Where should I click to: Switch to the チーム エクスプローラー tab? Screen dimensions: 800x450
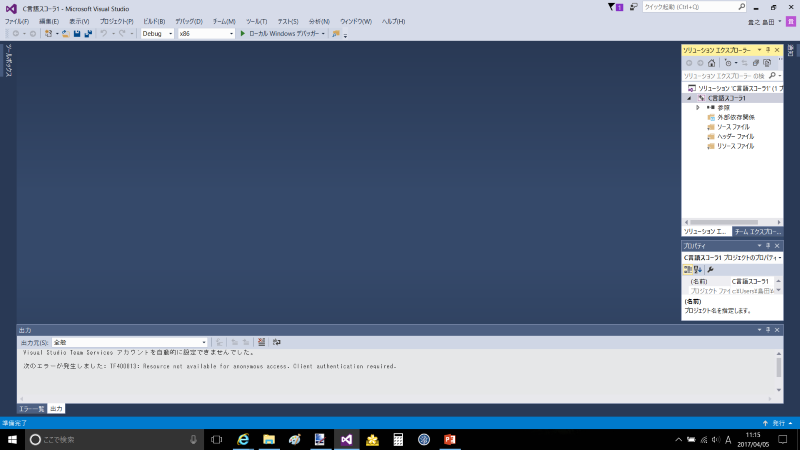pos(758,232)
